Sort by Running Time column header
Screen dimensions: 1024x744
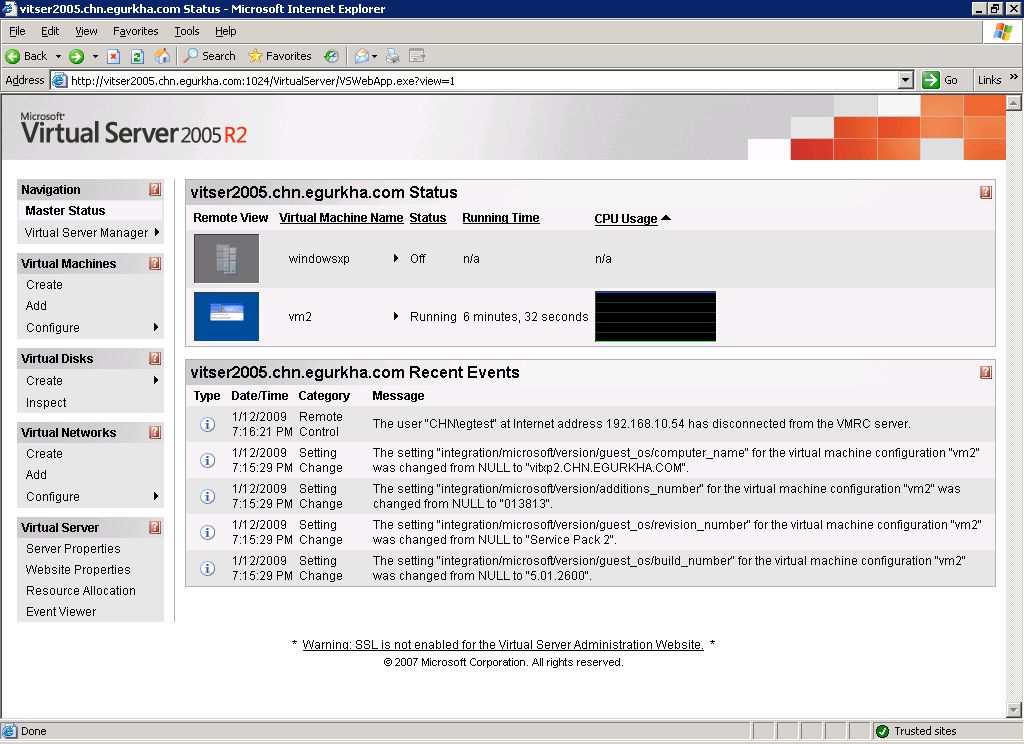point(501,218)
